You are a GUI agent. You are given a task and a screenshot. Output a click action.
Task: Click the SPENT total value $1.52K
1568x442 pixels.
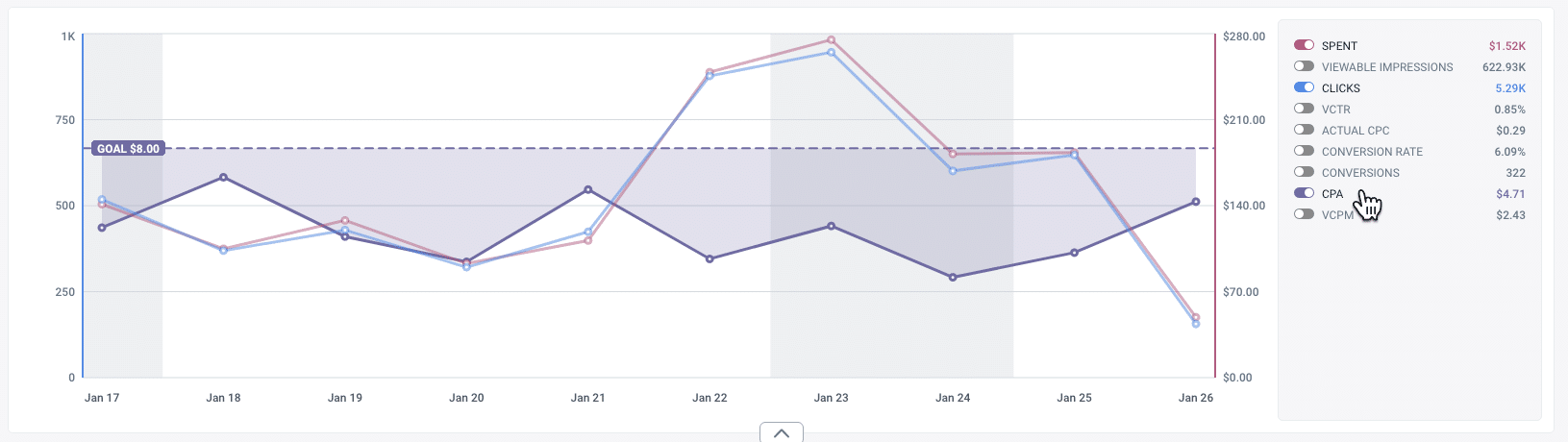[x=1506, y=46]
